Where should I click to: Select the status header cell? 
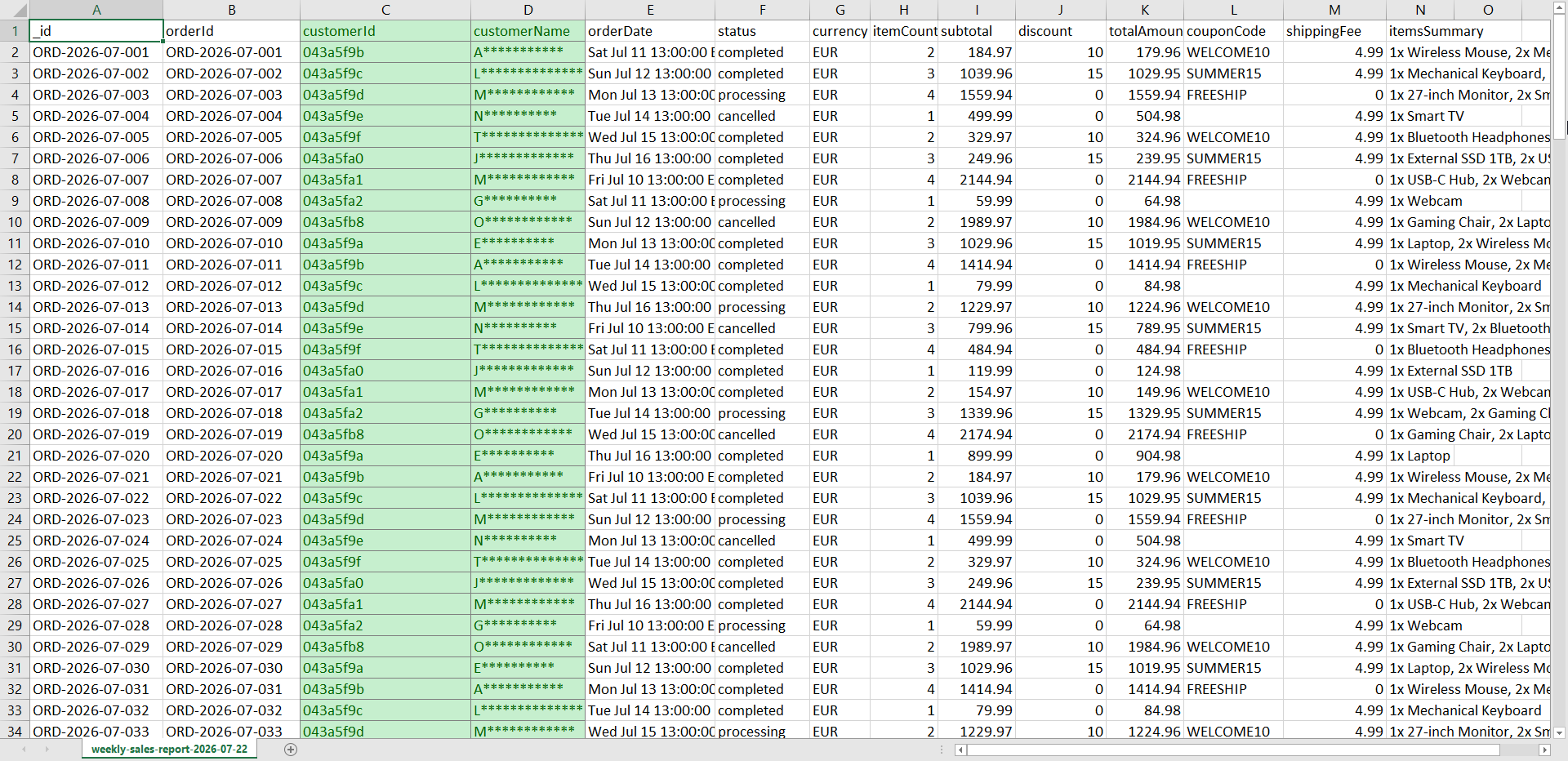coord(762,31)
